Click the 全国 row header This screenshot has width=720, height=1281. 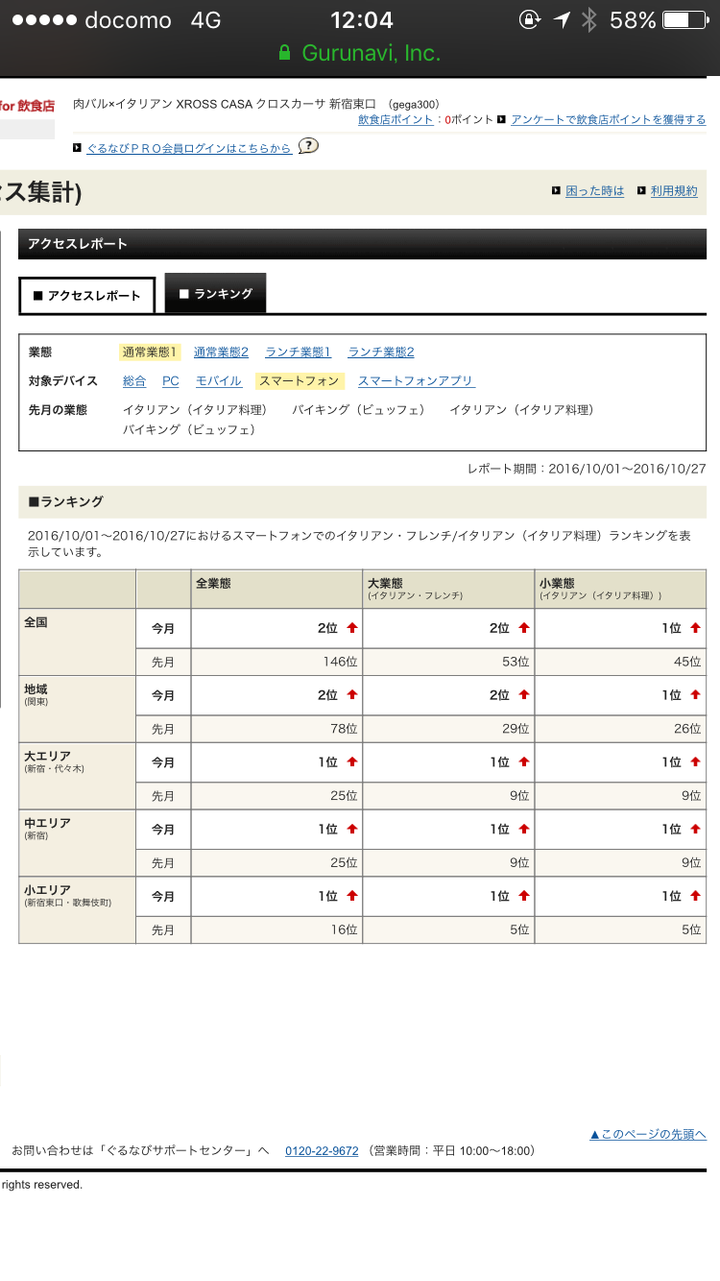tap(77, 642)
